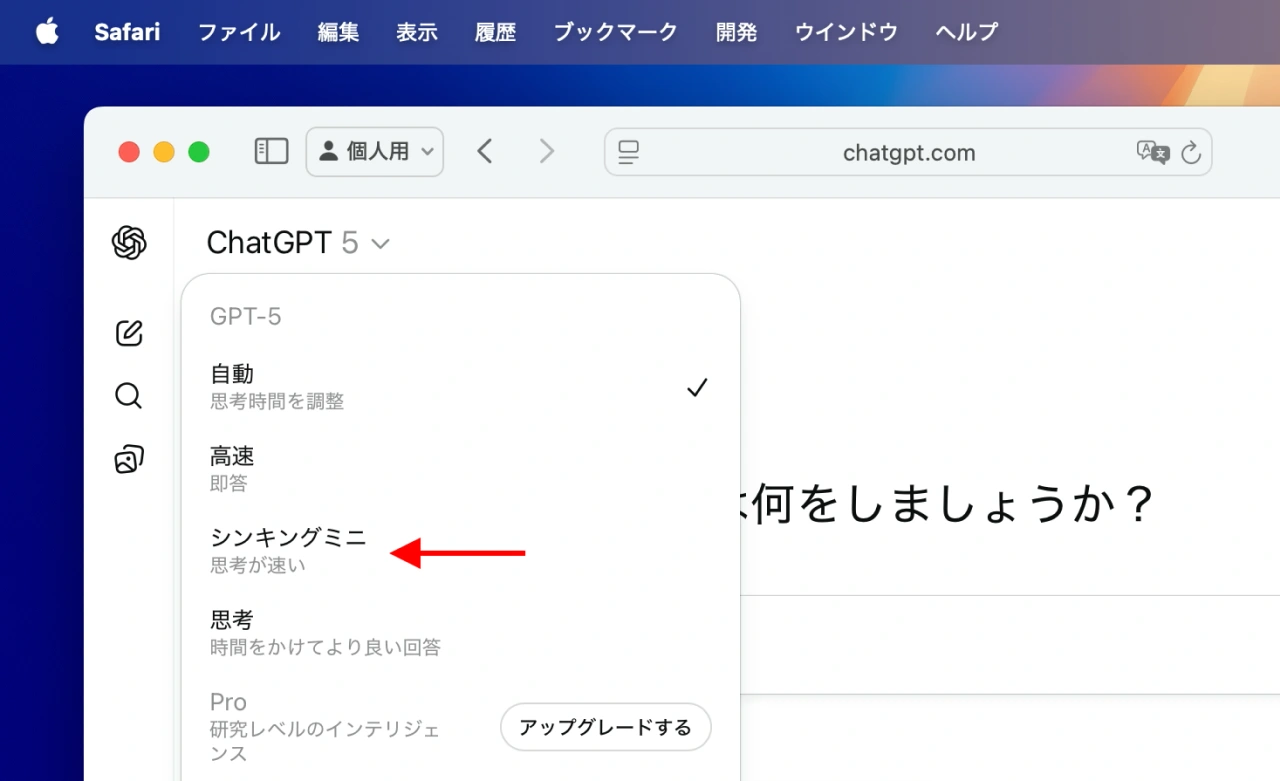Choose the シンキングミニ model option

point(289,550)
